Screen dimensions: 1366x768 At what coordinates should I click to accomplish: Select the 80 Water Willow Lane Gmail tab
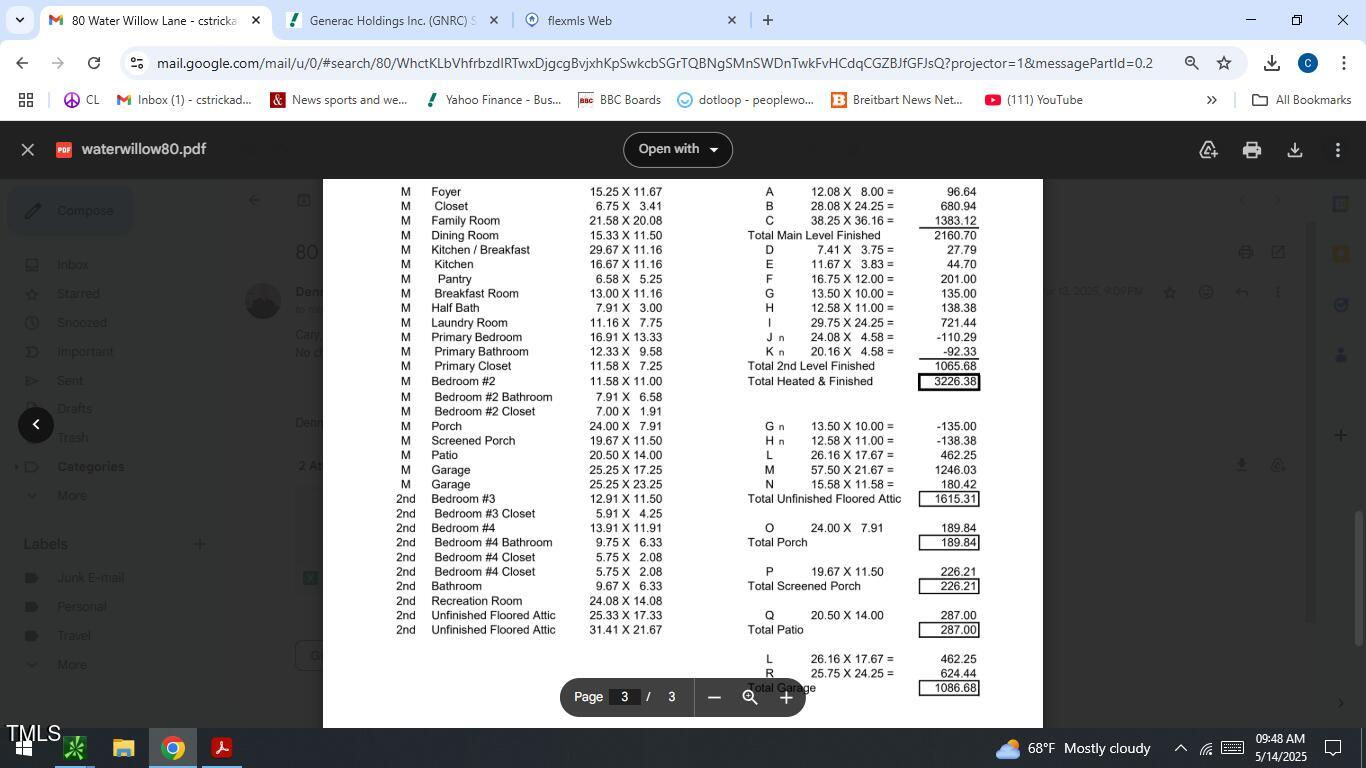coord(155,20)
